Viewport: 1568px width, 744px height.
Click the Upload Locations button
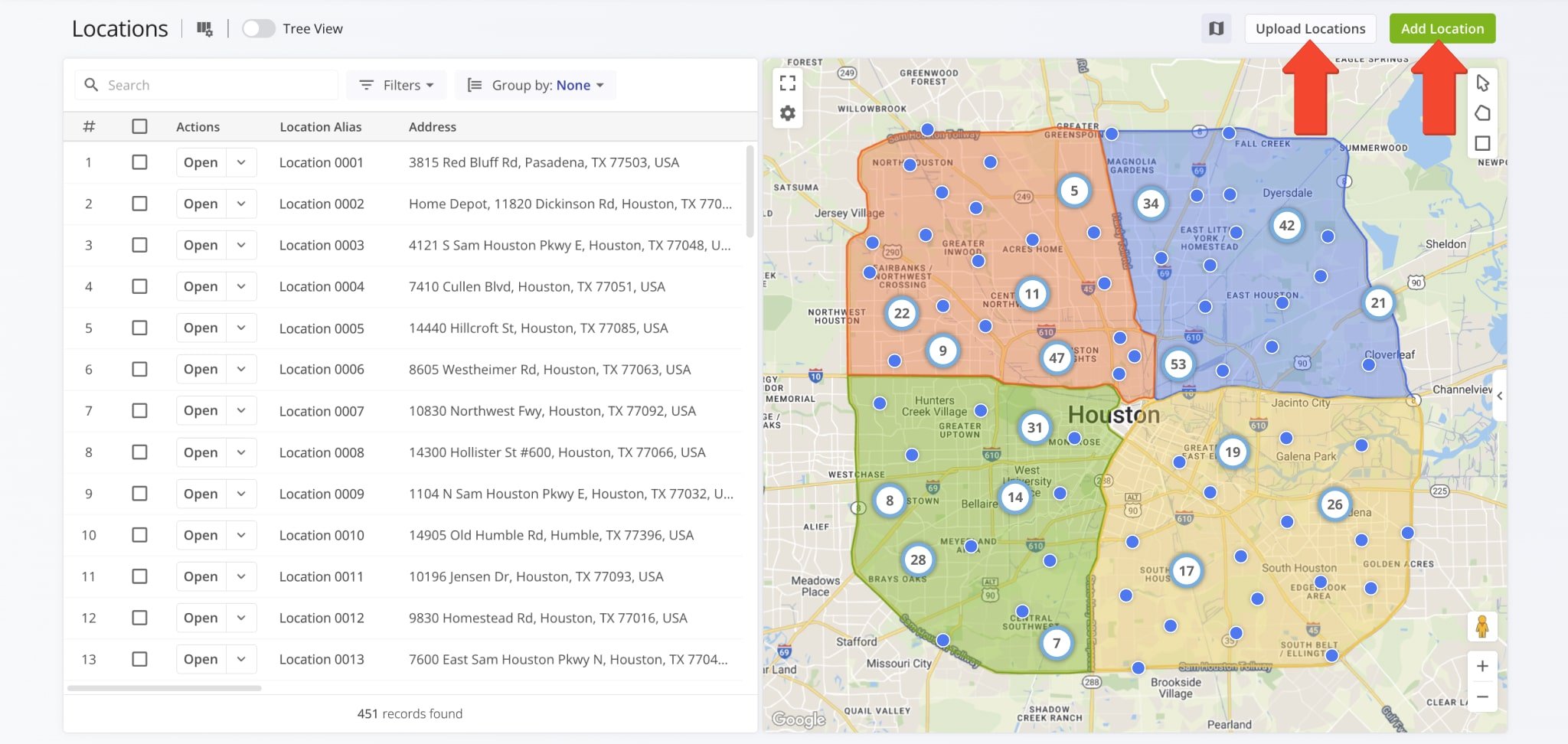(1310, 29)
